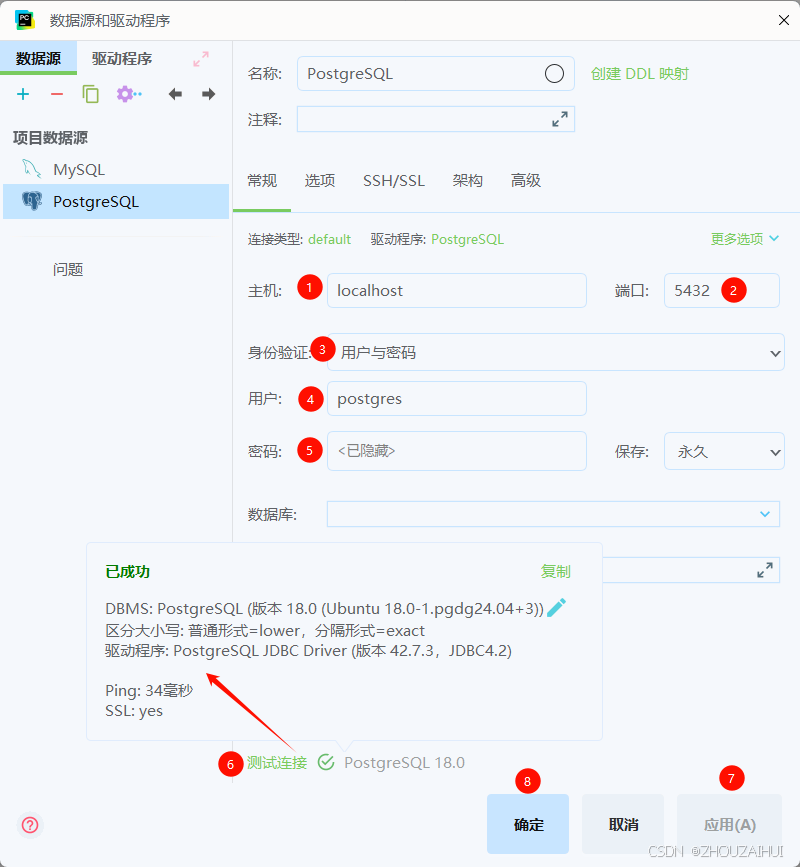Open the SSH/SSL tab
800x867 pixels.
[x=394, y=181]
